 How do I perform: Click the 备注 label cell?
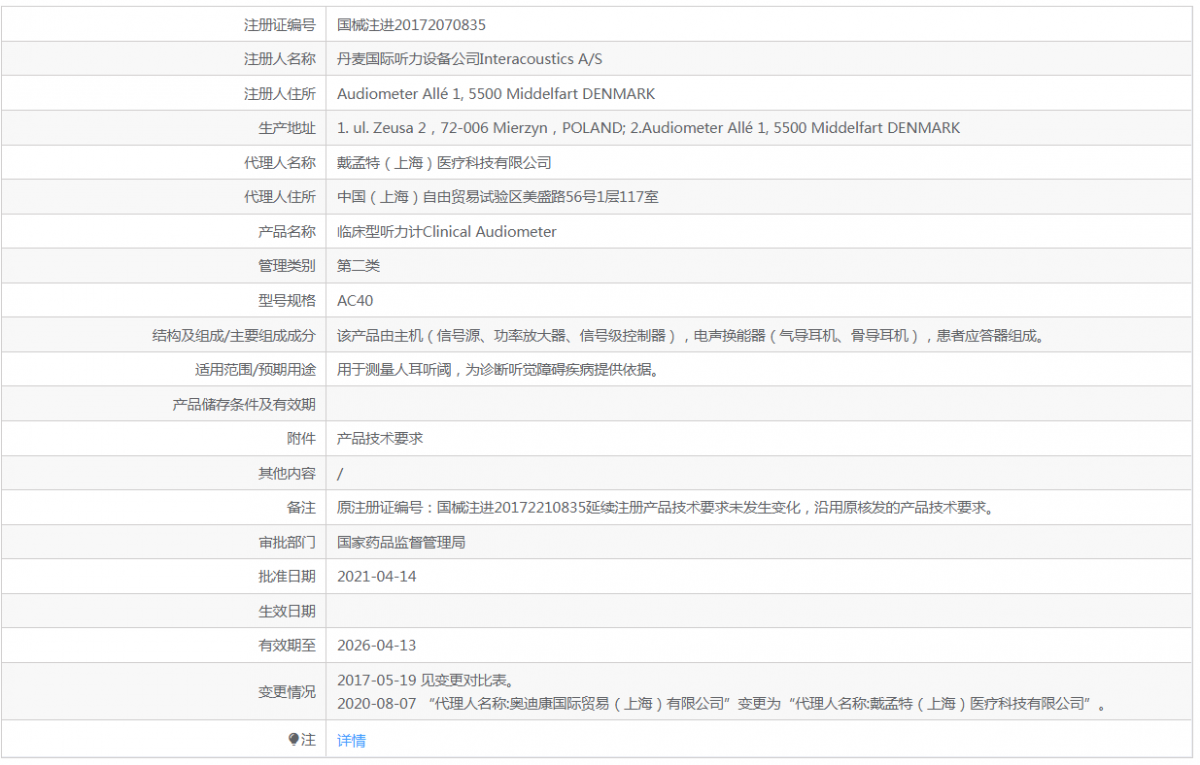[164, 508]
